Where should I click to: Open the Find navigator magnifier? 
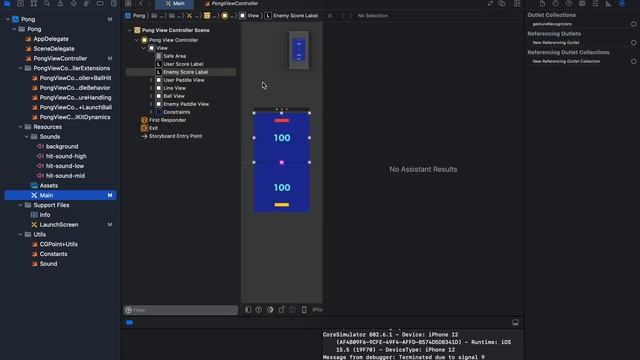[47, 4]
